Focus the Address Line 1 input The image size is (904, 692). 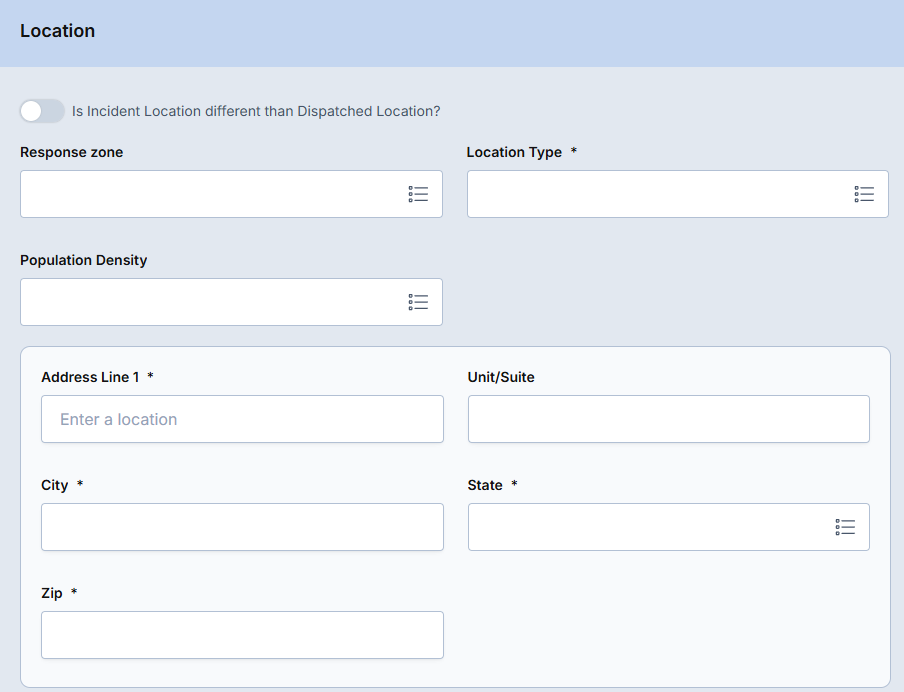click(242, 419)
